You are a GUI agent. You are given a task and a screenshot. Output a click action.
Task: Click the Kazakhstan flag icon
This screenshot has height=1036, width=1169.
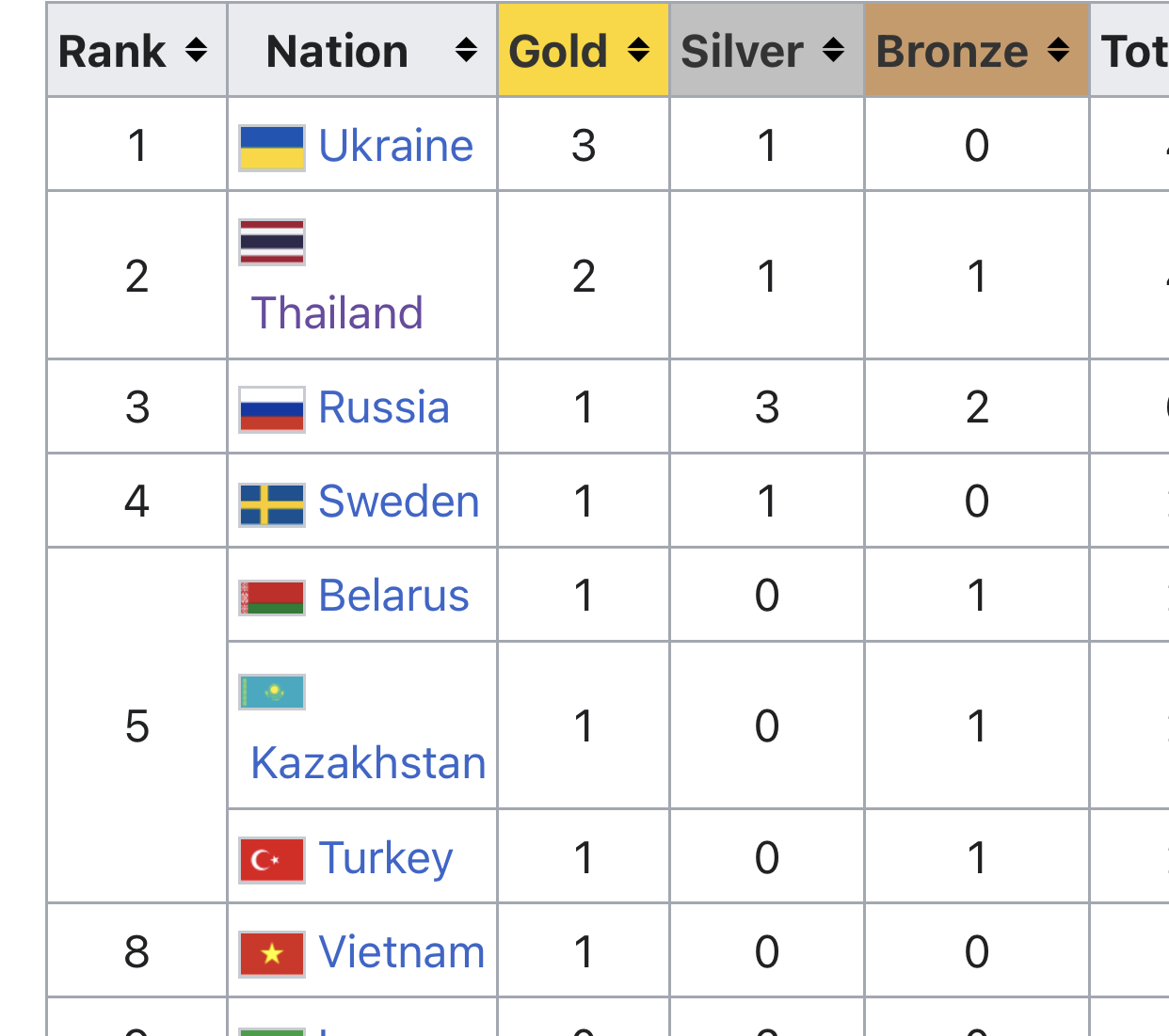(272, 692)
